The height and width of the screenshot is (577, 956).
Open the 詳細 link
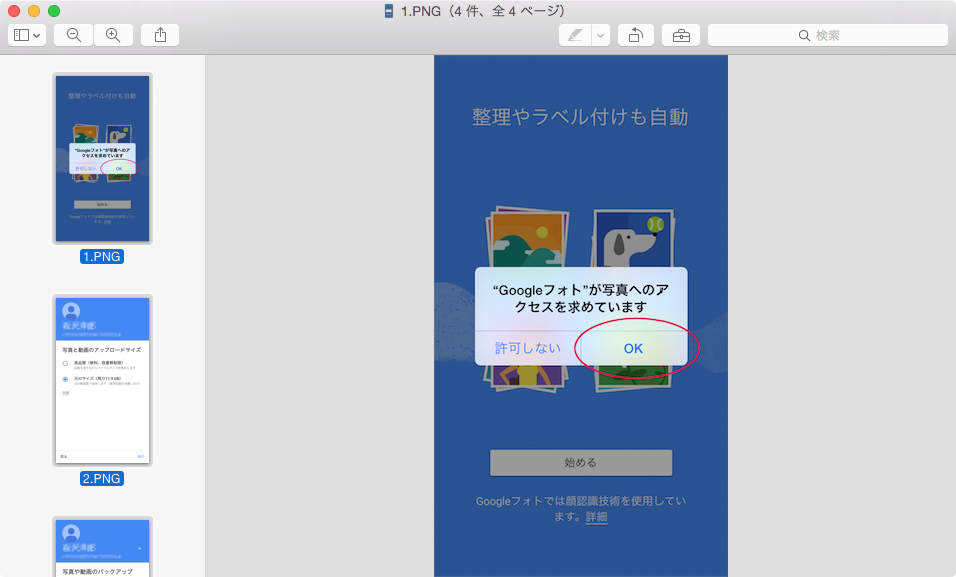(x=596, y=517)
